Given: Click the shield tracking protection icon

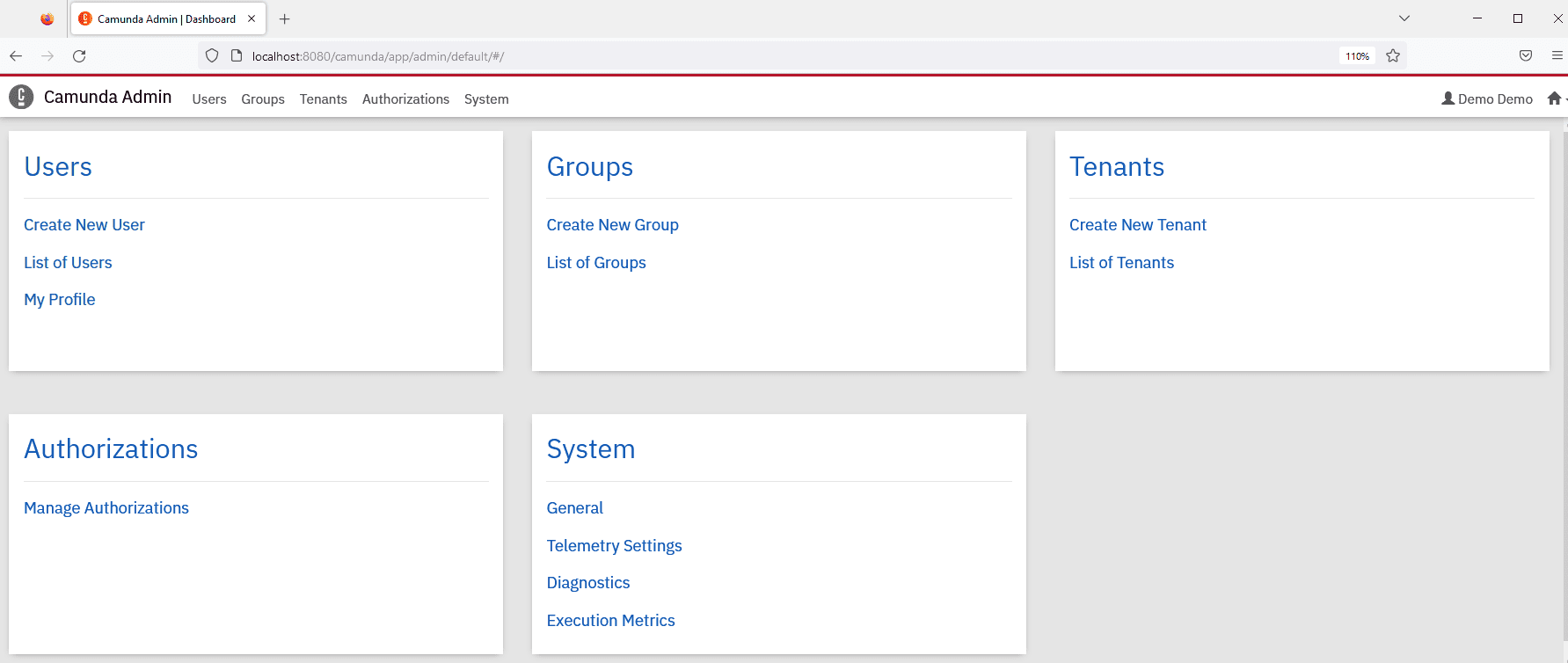Looking at the screenshot, I should 212,56.
